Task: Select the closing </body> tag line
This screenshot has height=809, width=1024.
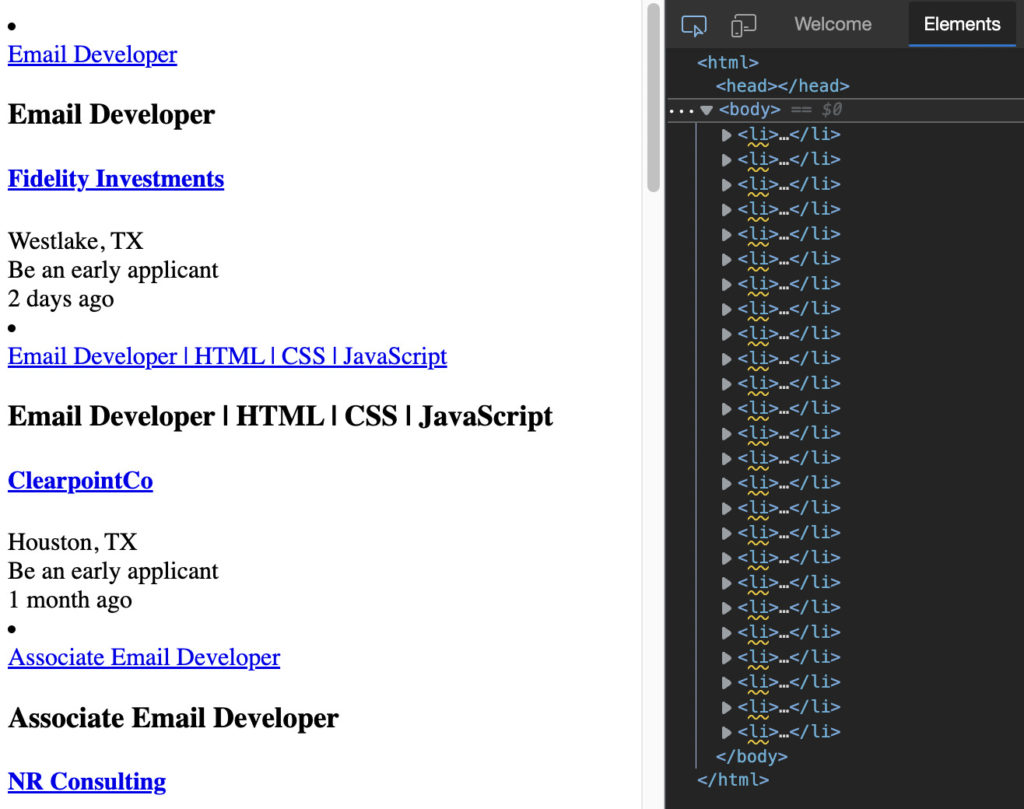Action: click(751, 756)
